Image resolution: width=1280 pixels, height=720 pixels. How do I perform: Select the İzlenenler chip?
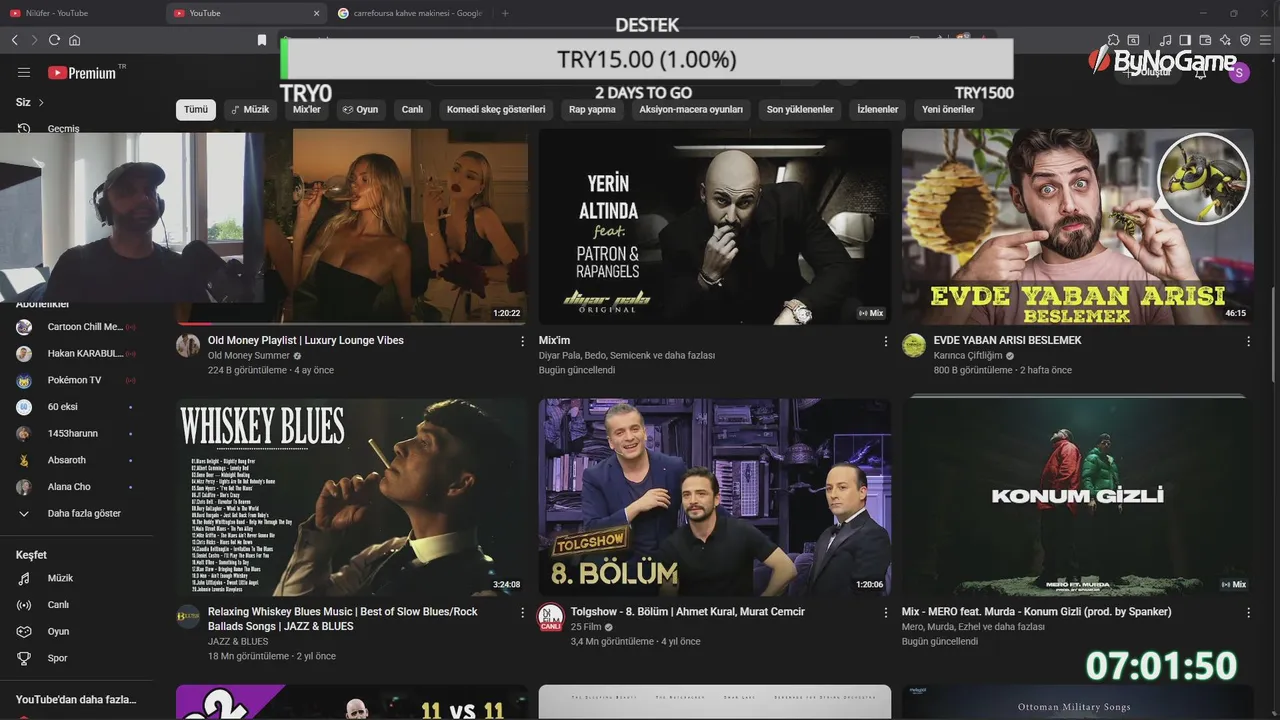click(878, 109)
